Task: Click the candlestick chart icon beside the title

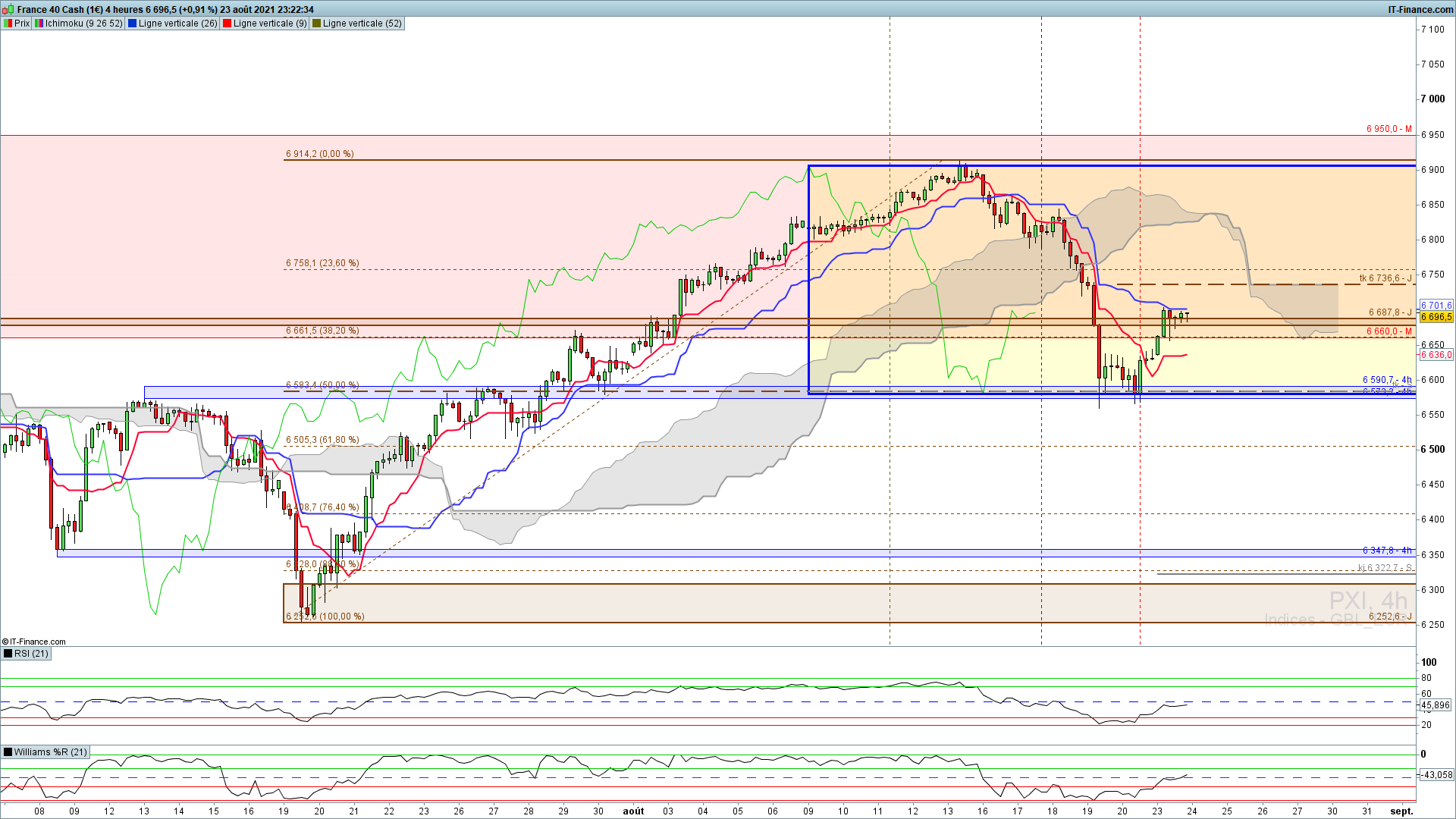Action: pyautogui.click(x=8, y=9)
